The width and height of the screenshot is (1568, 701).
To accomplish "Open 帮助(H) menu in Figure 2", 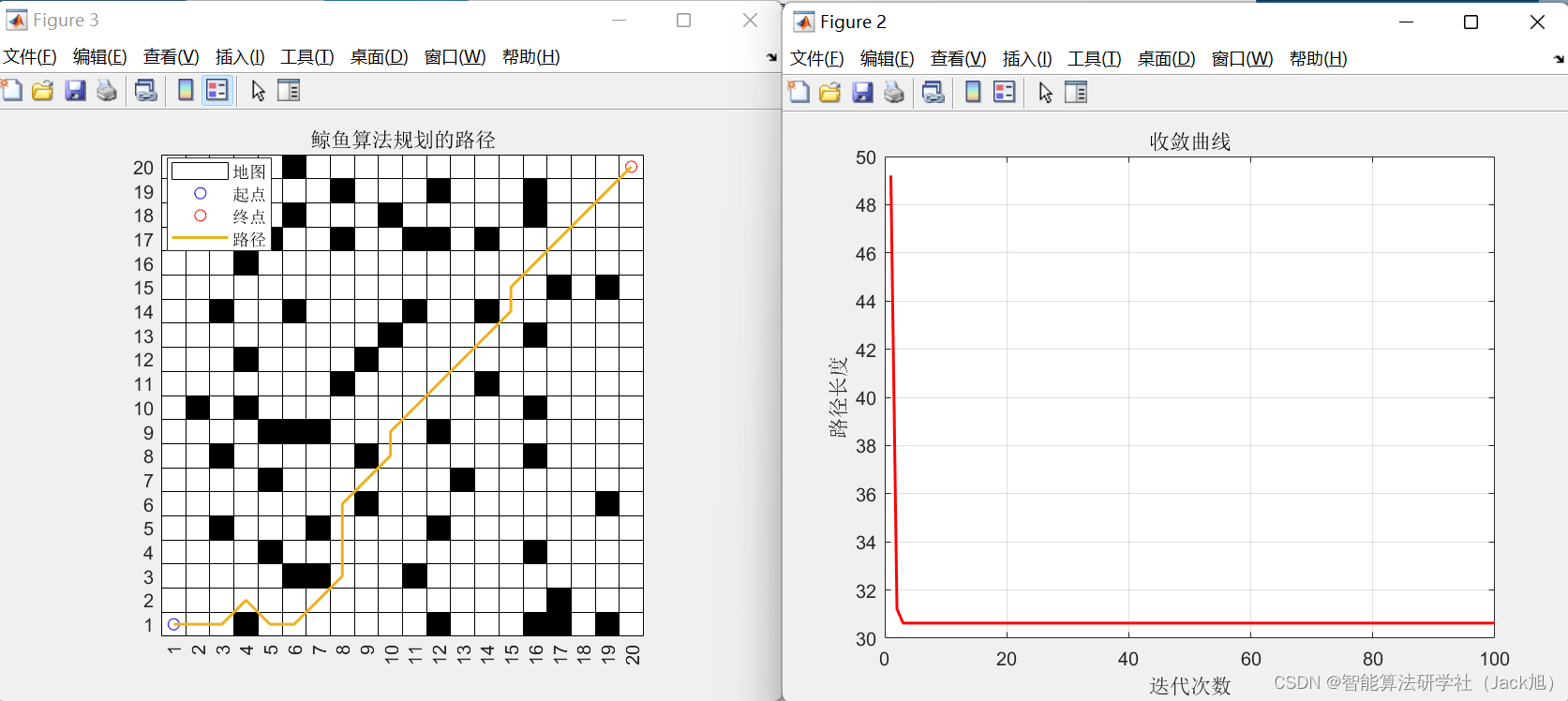I will click(x=1319, y=59).
